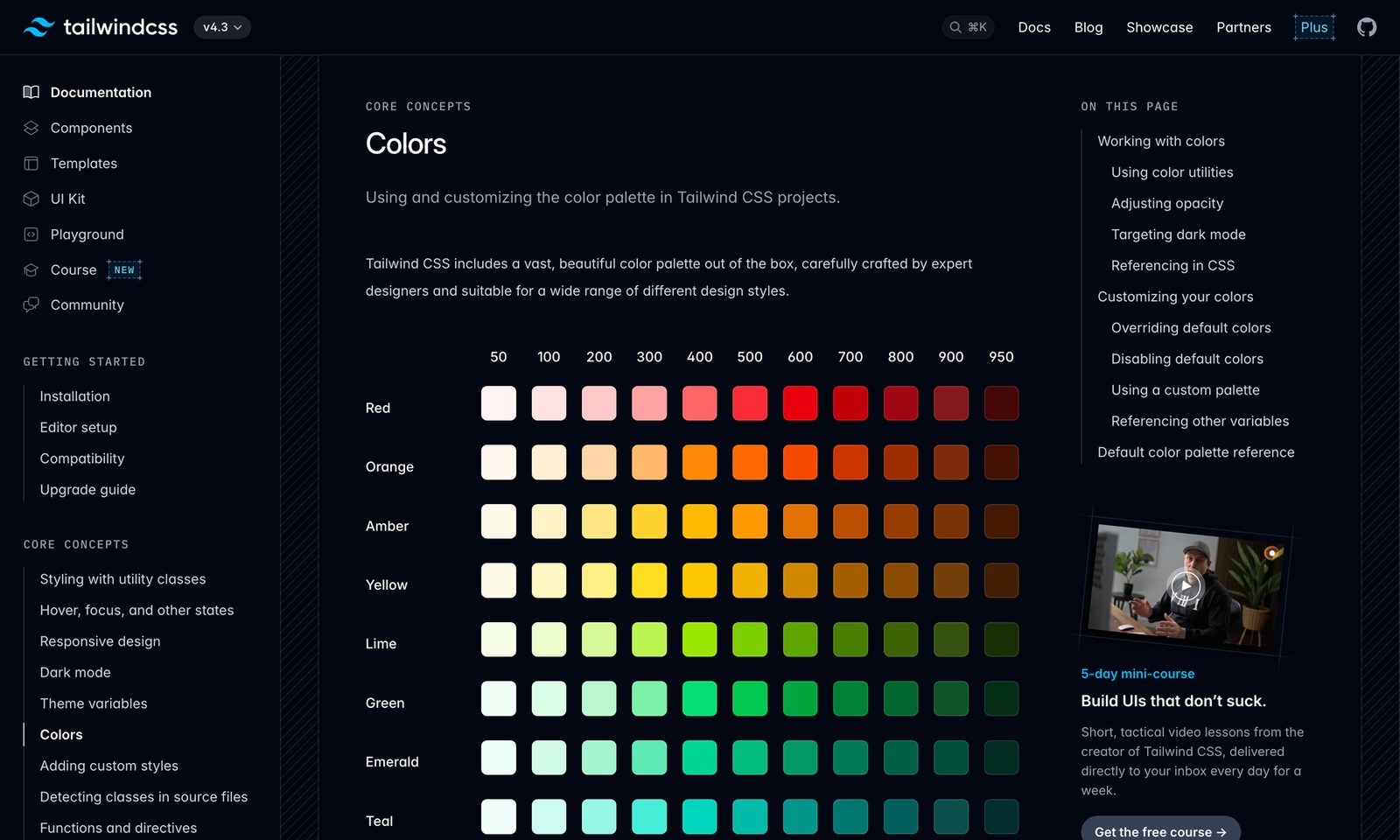Open Detecting classes in source files
This screenshot has height=840, width=1400.
pos(144,796)
